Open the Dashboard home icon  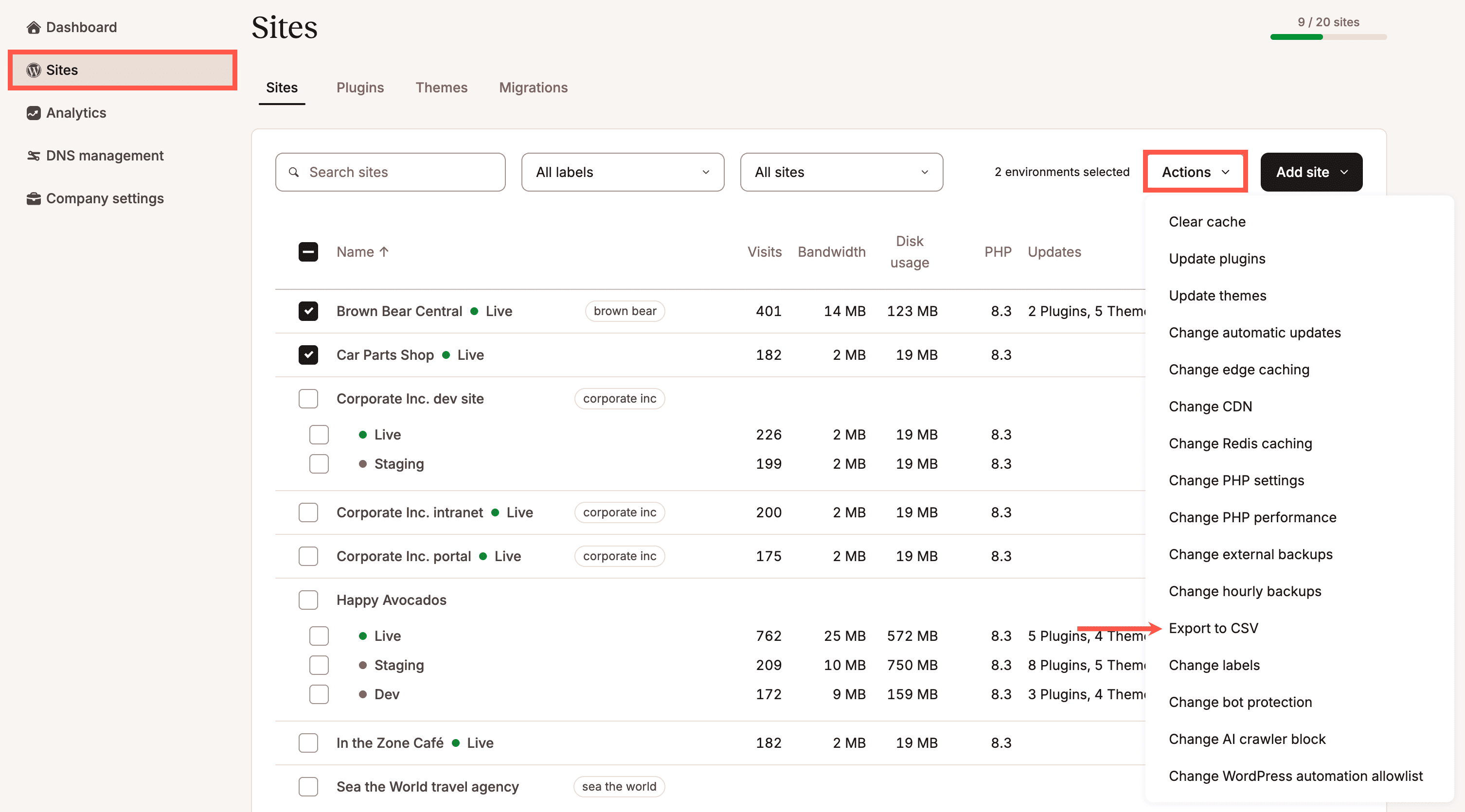(34, 27)
